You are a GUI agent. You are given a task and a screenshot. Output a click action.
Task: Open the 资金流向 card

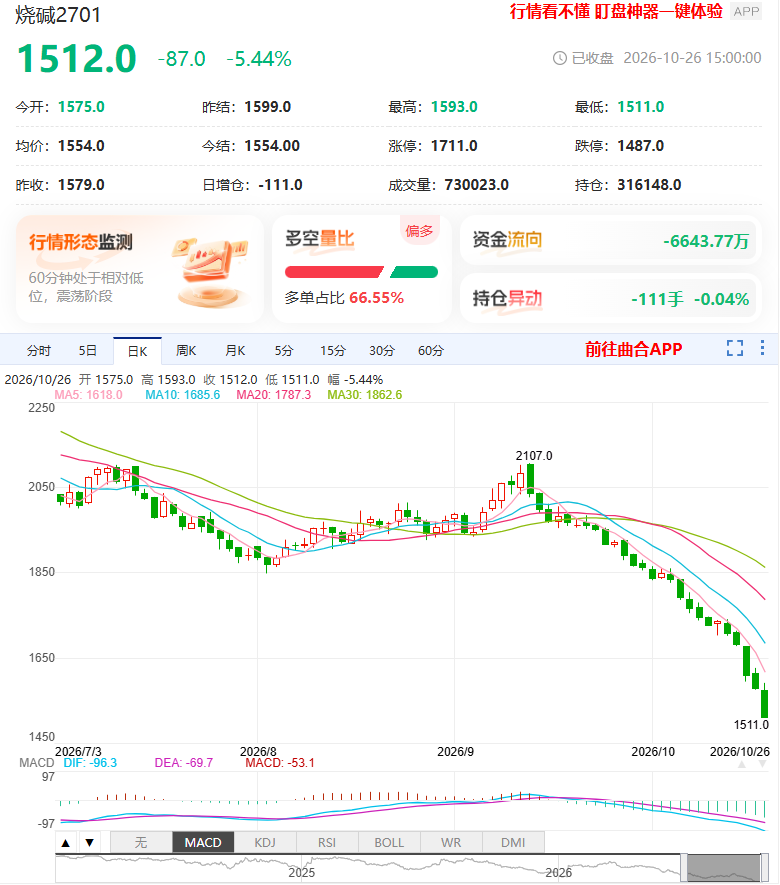[611, 241]
